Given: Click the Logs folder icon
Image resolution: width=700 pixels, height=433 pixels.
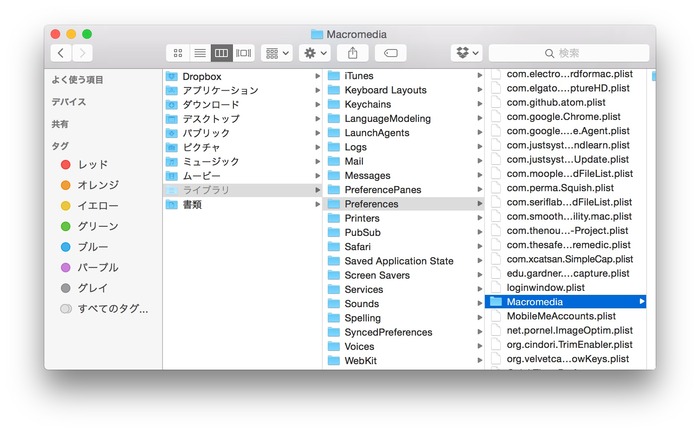Looking at the screenshot, I should coord(333,147).
